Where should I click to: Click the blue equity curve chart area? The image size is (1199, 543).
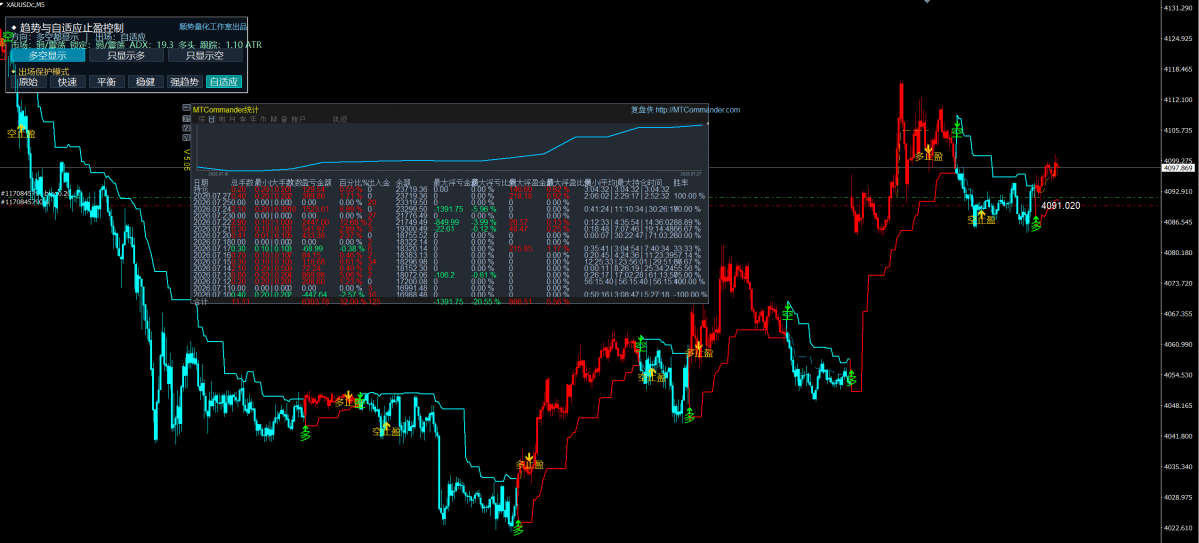click(x=451, y=148)
